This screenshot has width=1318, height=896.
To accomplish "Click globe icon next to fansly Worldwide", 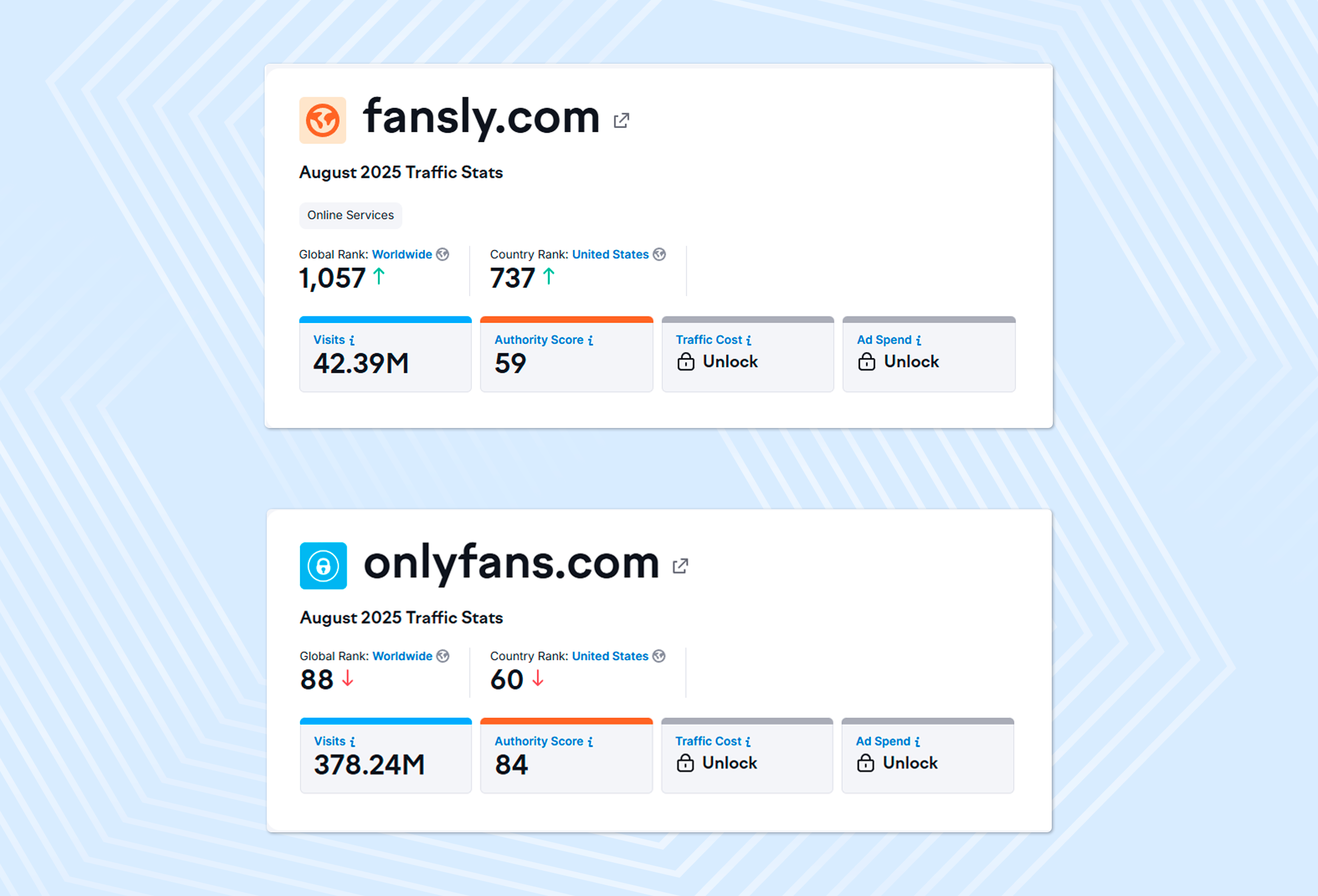I will pos(442,255).
